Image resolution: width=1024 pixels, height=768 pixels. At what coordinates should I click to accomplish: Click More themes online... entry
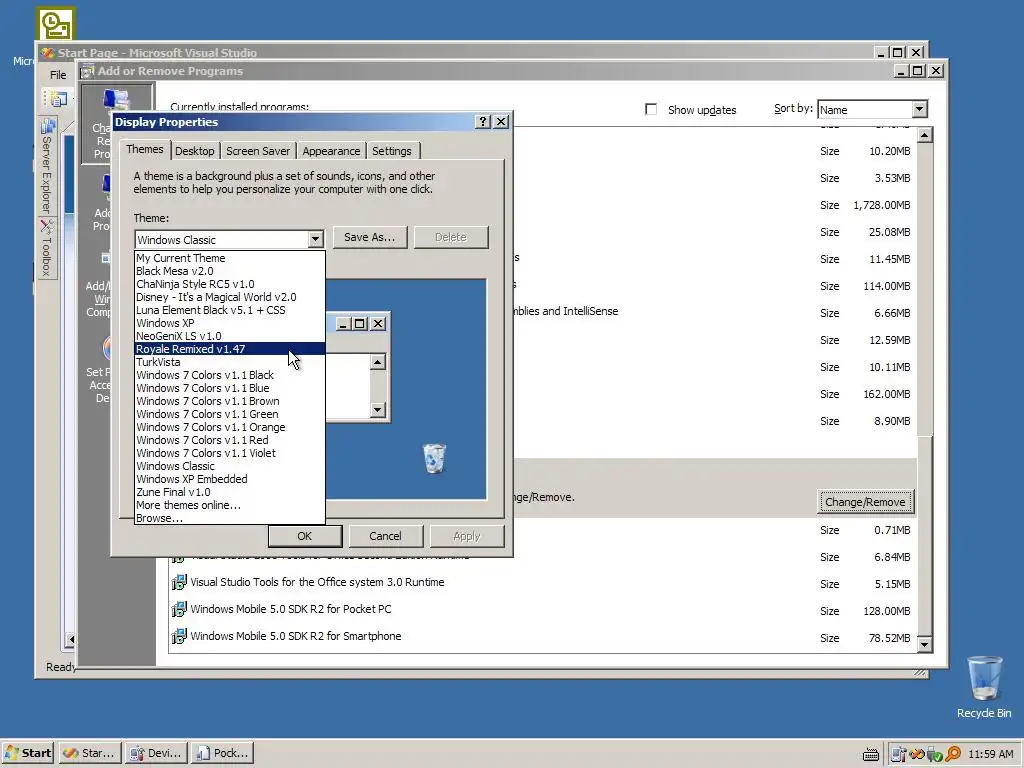tap(229, 505)
